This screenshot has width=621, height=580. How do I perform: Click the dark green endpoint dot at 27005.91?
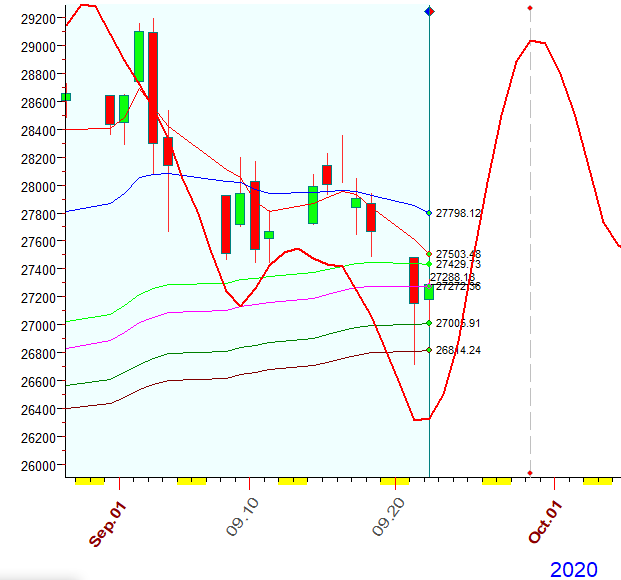(429, 323)
